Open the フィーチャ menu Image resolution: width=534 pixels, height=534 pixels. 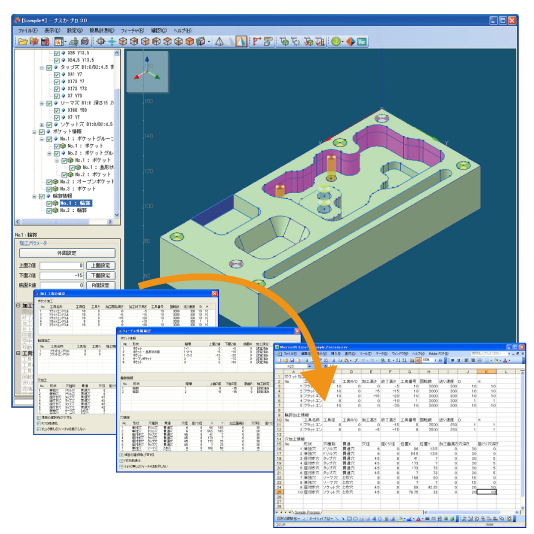(x=132, y=31)
